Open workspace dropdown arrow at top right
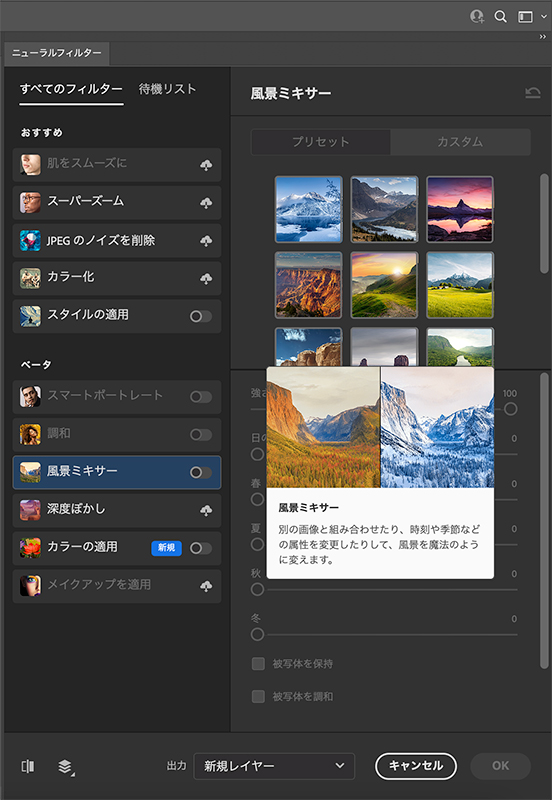The width and height of the screenshot is (552, 800). [544, 17]
